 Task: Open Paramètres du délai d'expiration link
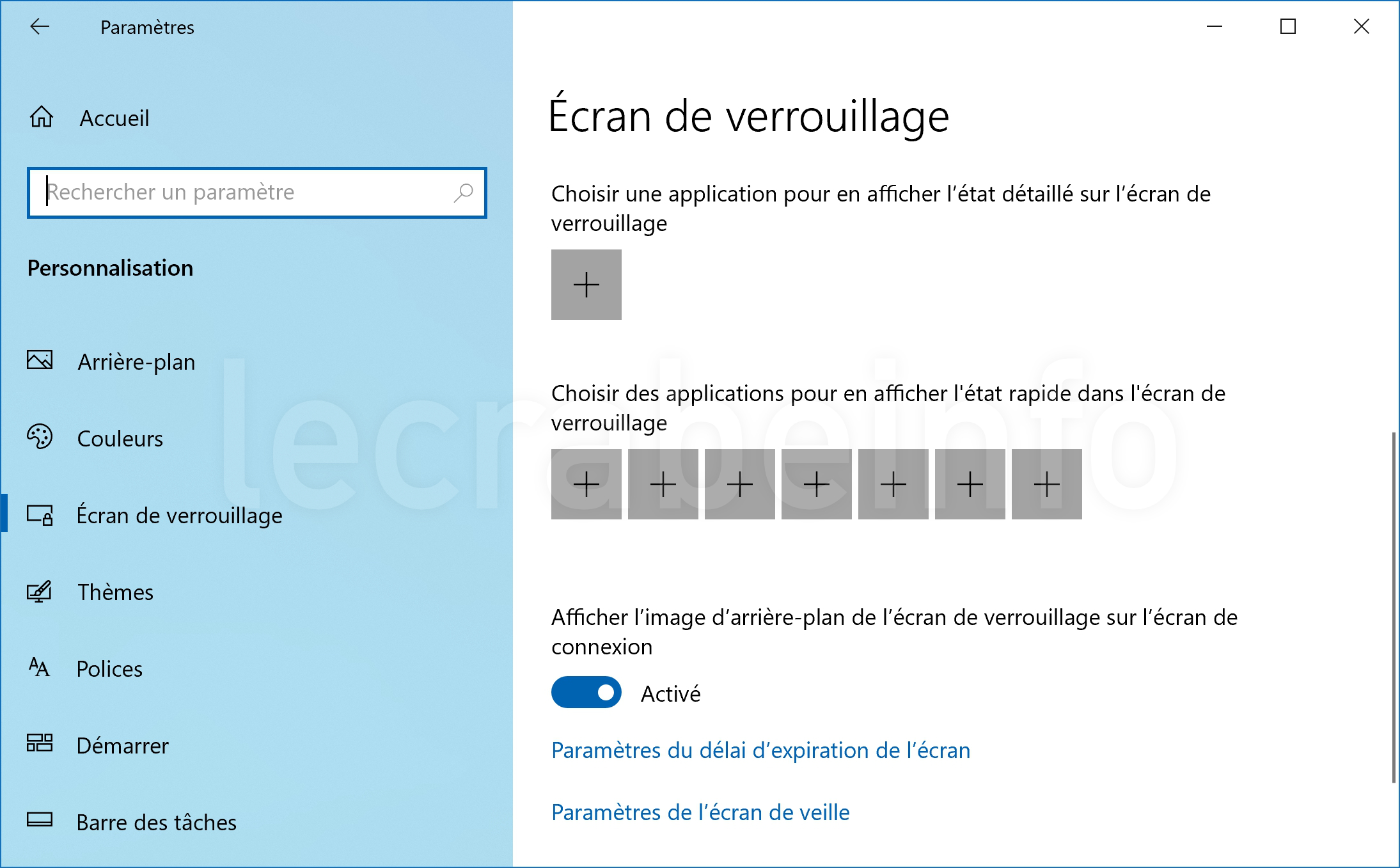pyautogui.click(x=760, y=750)
